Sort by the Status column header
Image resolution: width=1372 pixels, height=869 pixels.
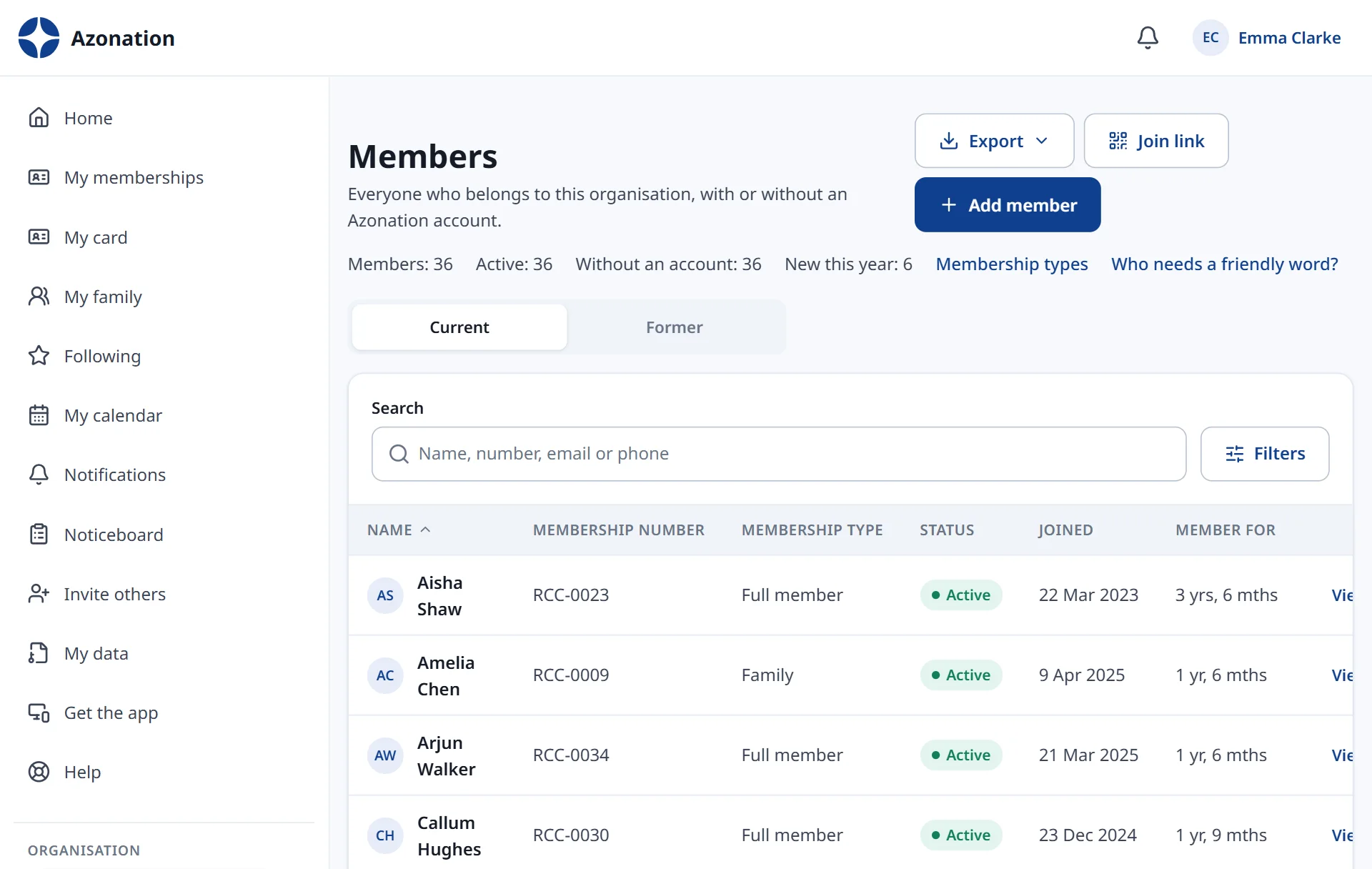tap(947, 530)
